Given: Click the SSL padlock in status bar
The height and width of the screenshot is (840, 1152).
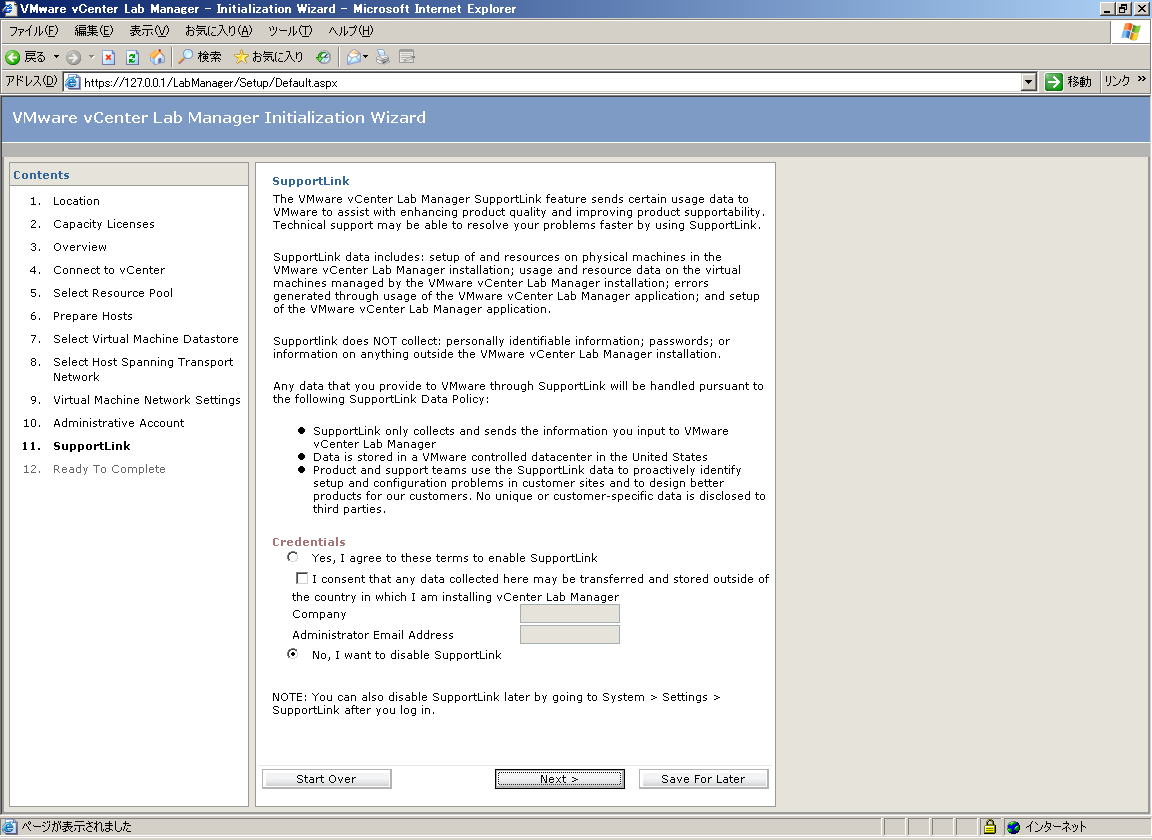Looking at the screenshot, I should pos(990,827).
